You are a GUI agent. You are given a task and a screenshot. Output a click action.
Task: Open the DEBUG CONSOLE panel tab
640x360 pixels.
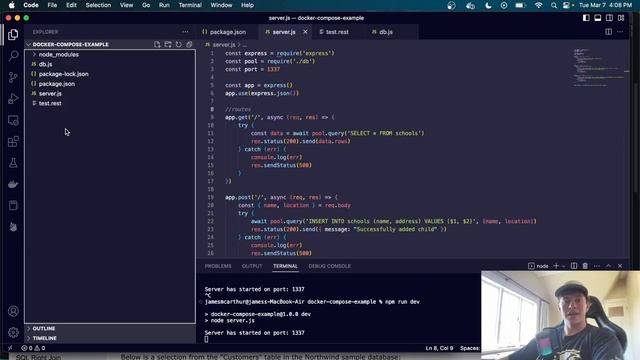coord(329,266)
